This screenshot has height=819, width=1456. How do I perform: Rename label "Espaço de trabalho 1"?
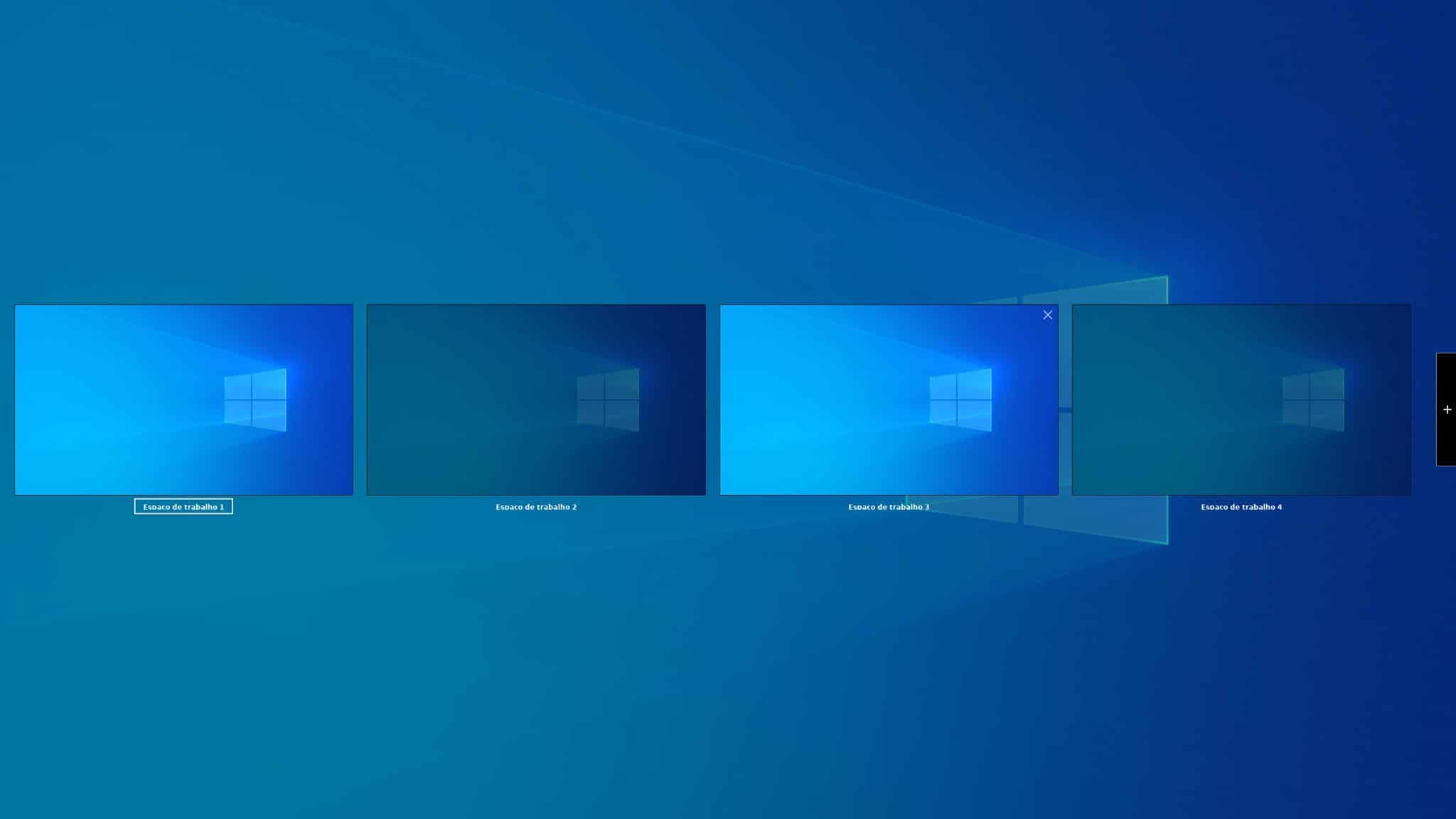(x=183, y=506)
